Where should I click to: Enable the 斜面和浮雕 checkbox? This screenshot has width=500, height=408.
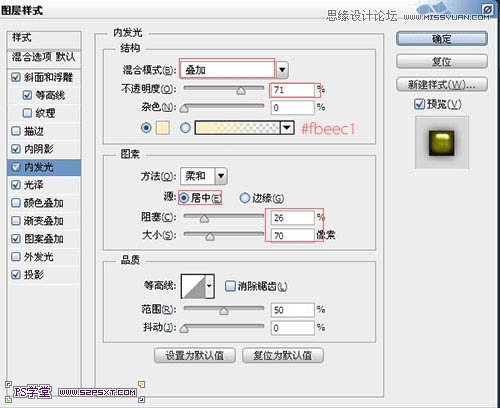pos(15,77)
